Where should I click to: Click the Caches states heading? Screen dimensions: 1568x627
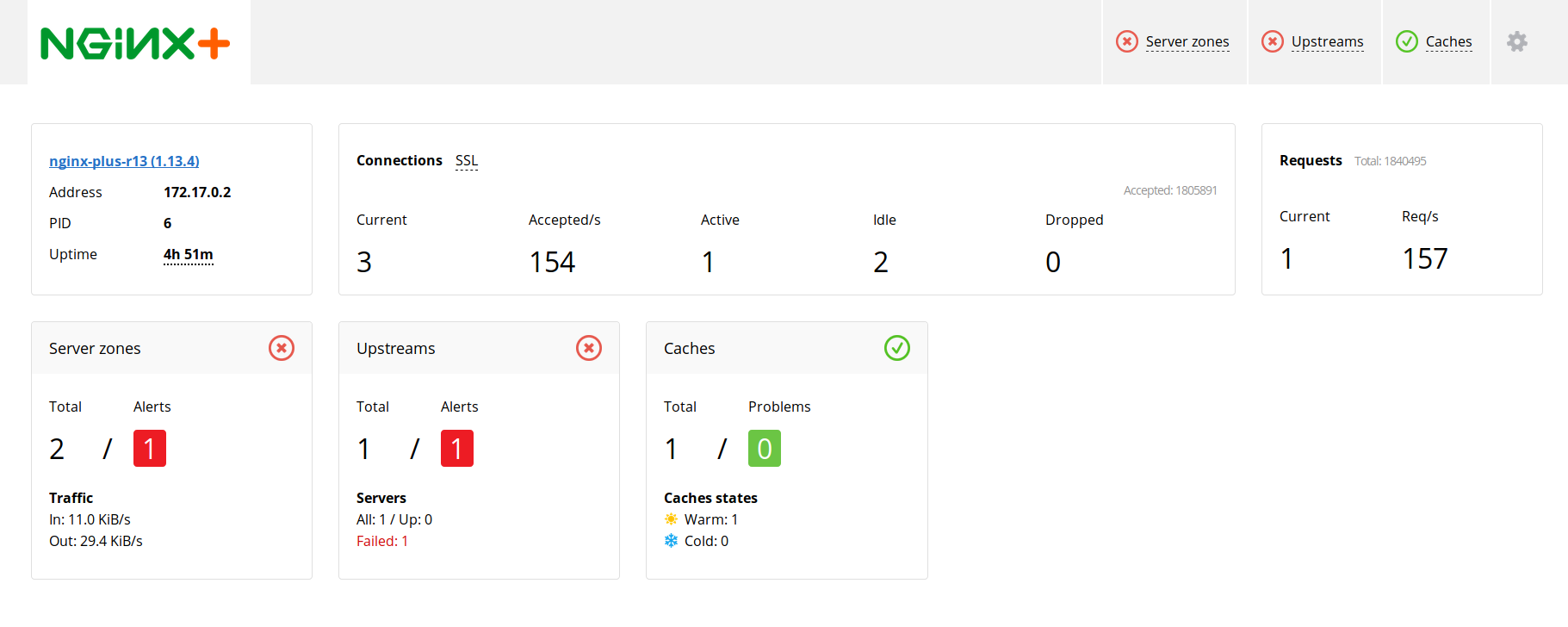click(x=710, y=498)
